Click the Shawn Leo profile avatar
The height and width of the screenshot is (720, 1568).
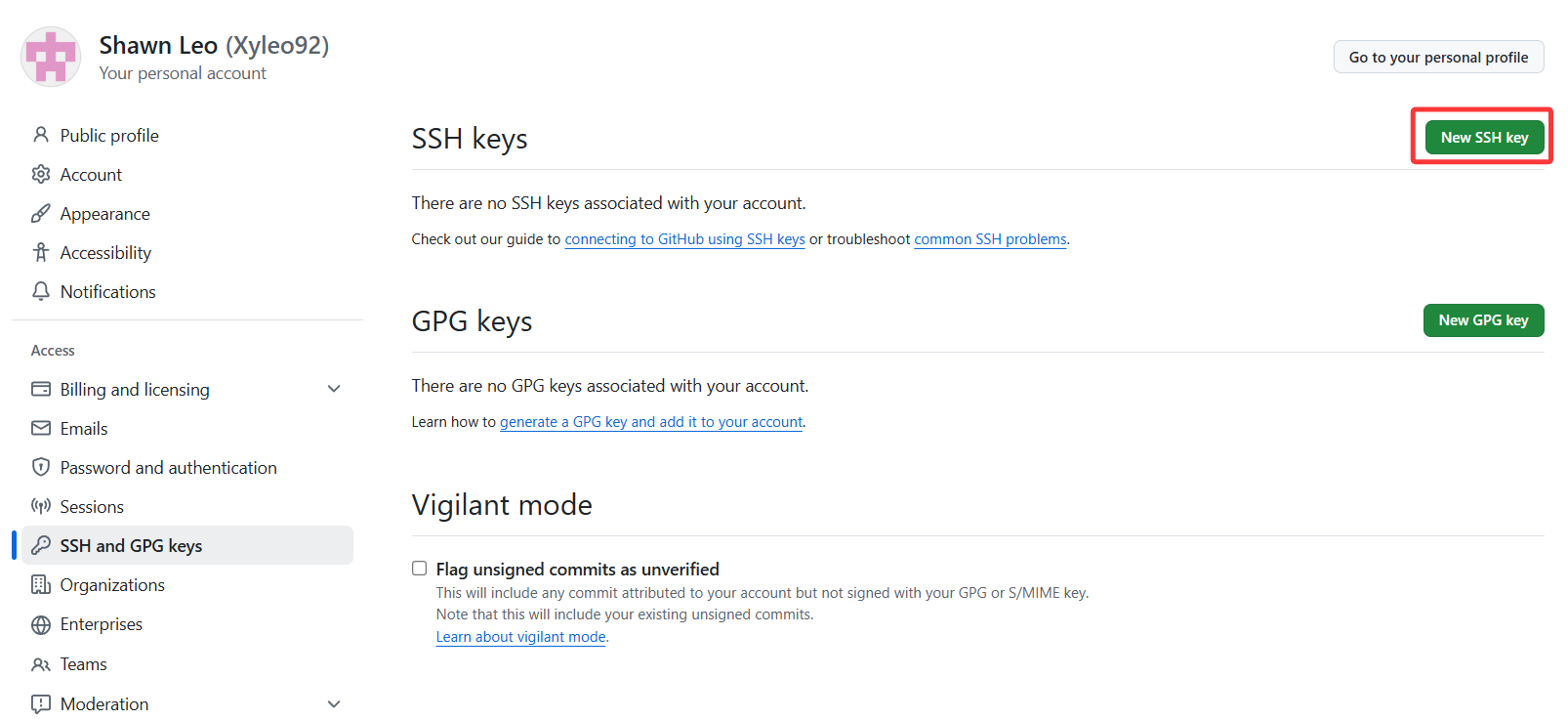pos(51,57)
